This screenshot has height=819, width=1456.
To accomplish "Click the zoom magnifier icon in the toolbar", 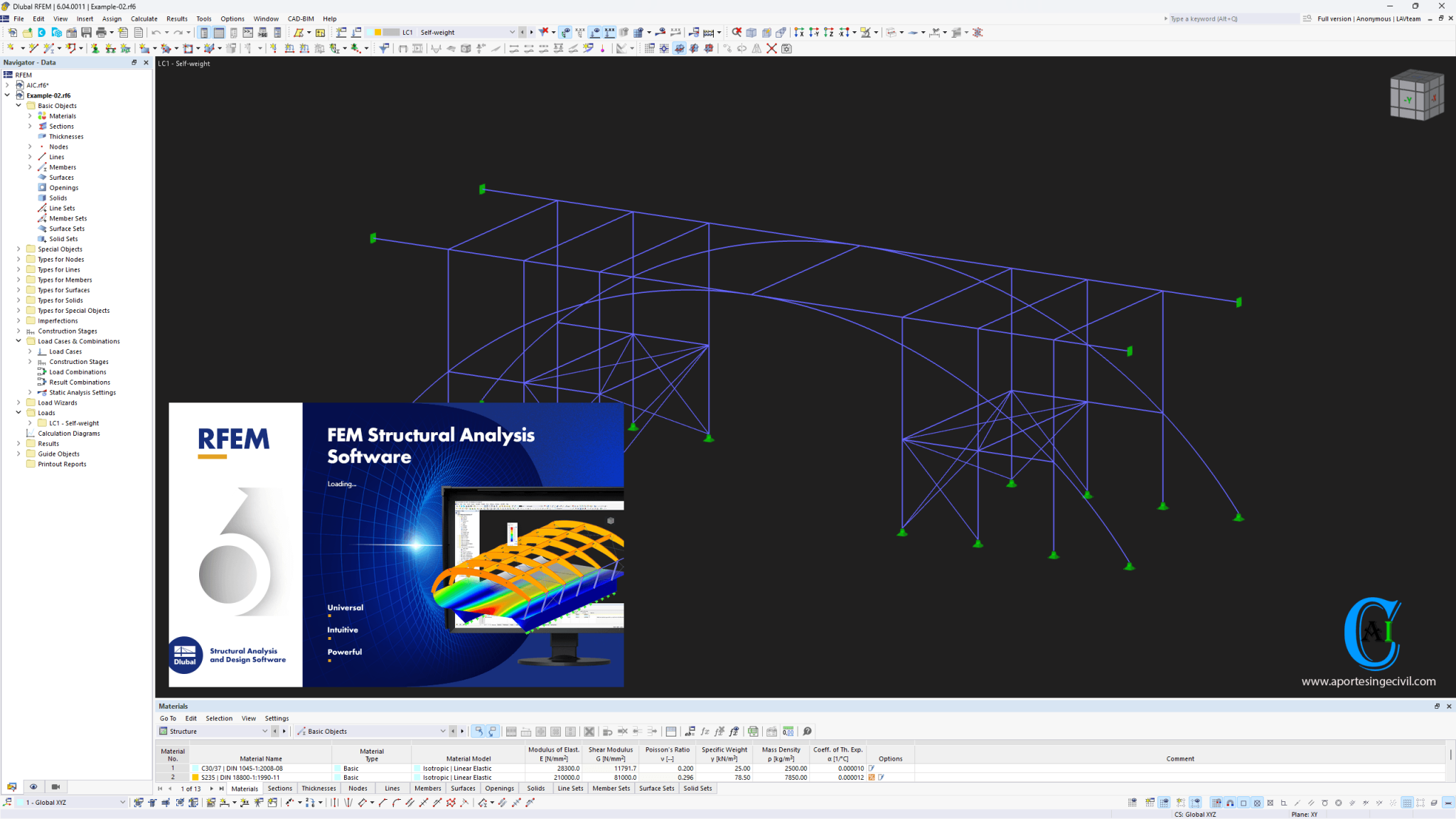I will [x=737, y=33].
